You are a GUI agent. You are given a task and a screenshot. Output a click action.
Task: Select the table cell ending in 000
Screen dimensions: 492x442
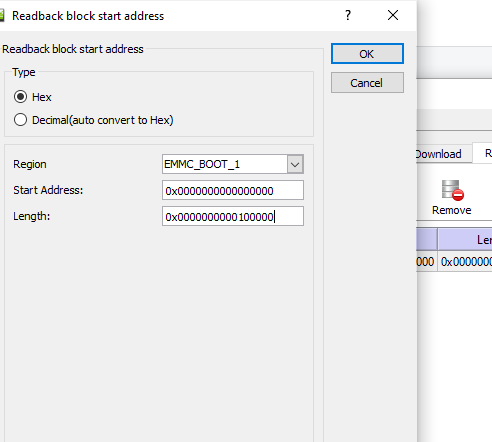tap(427, 261)
